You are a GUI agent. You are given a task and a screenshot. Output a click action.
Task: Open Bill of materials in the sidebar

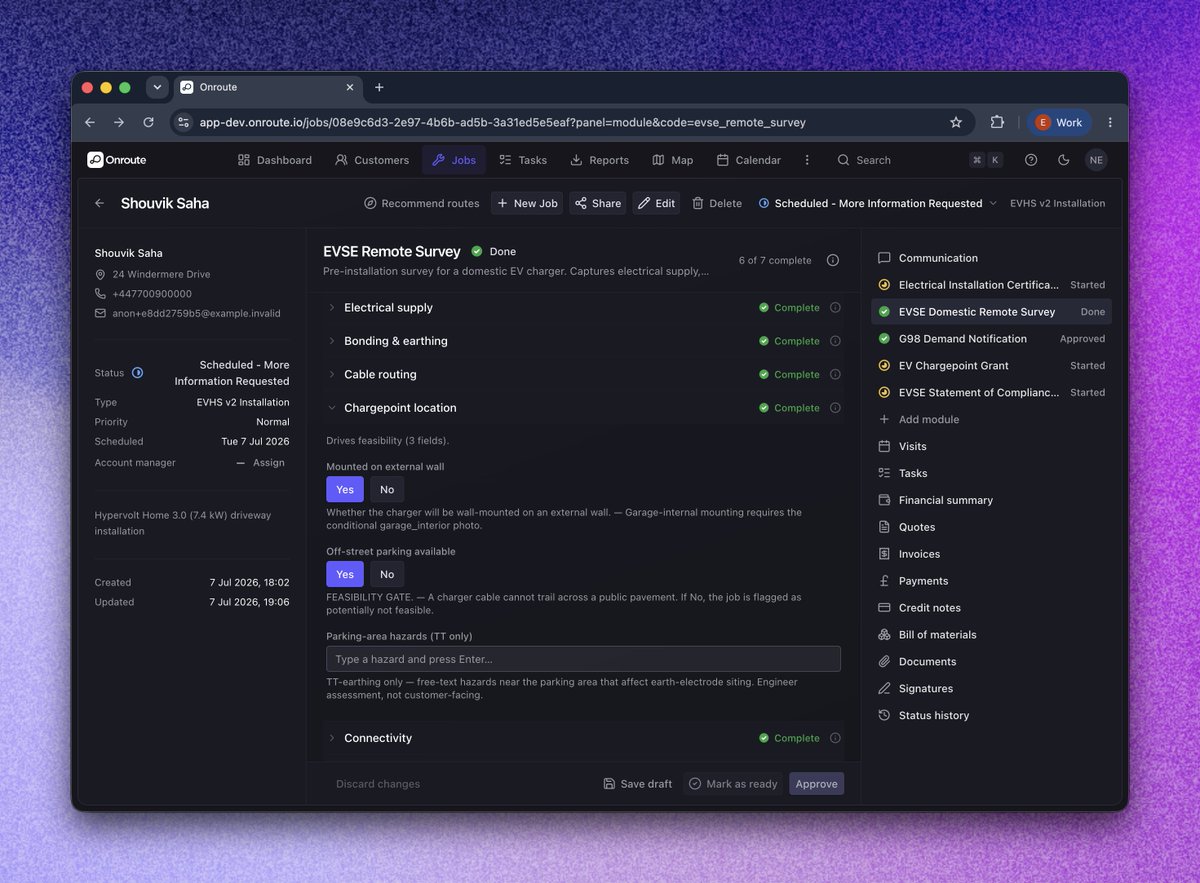coord(991,635)
